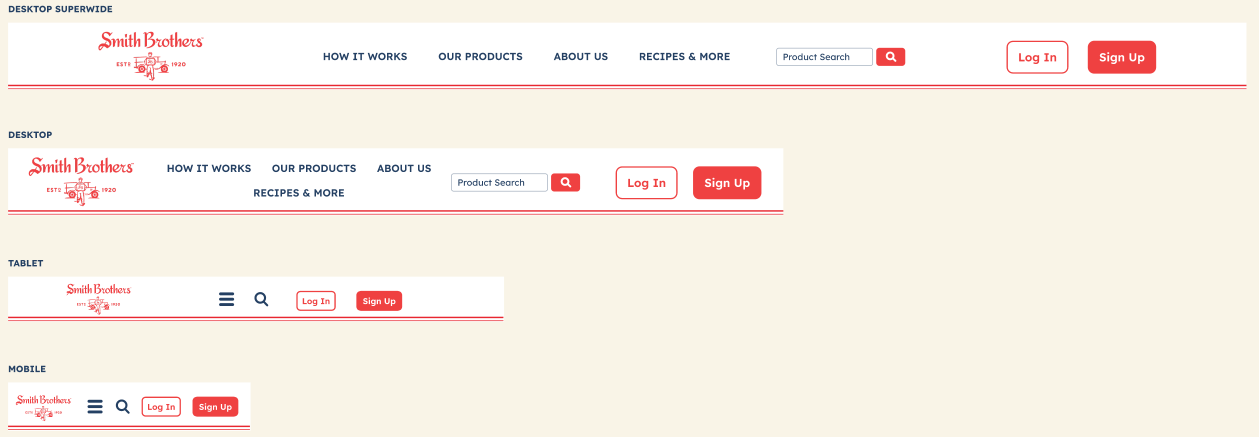Image resolution: width=1259 pixels, height=437 pixels.
Task: Tap Sign Up in the mobile header
Action: [x=215, y=407]
